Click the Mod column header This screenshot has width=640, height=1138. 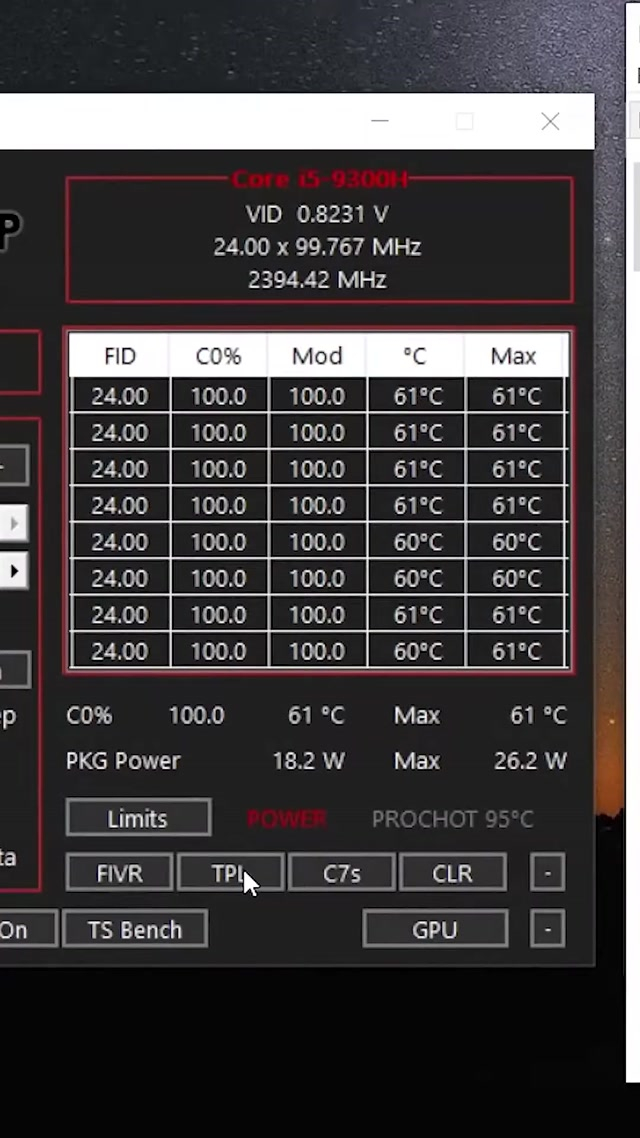(x=317, y=357)
